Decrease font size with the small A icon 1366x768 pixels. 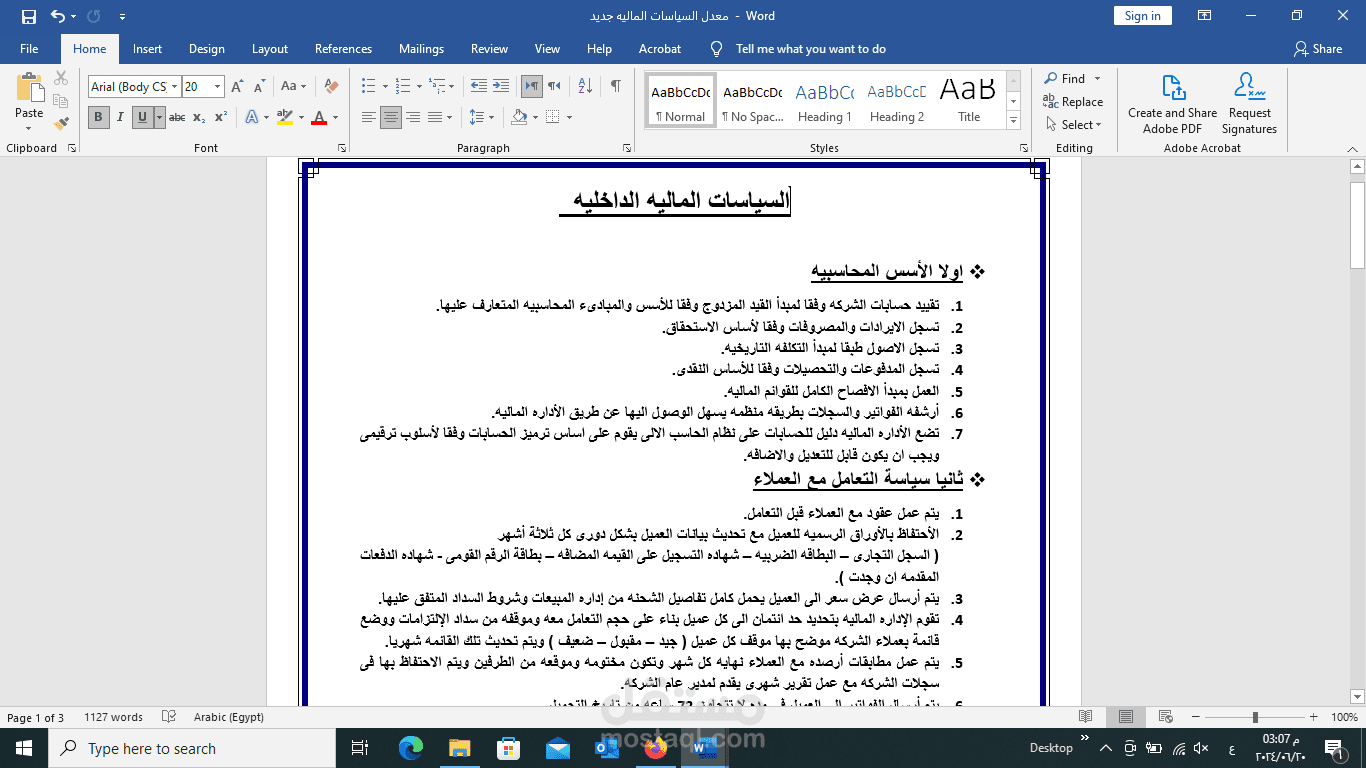(260, 87)
